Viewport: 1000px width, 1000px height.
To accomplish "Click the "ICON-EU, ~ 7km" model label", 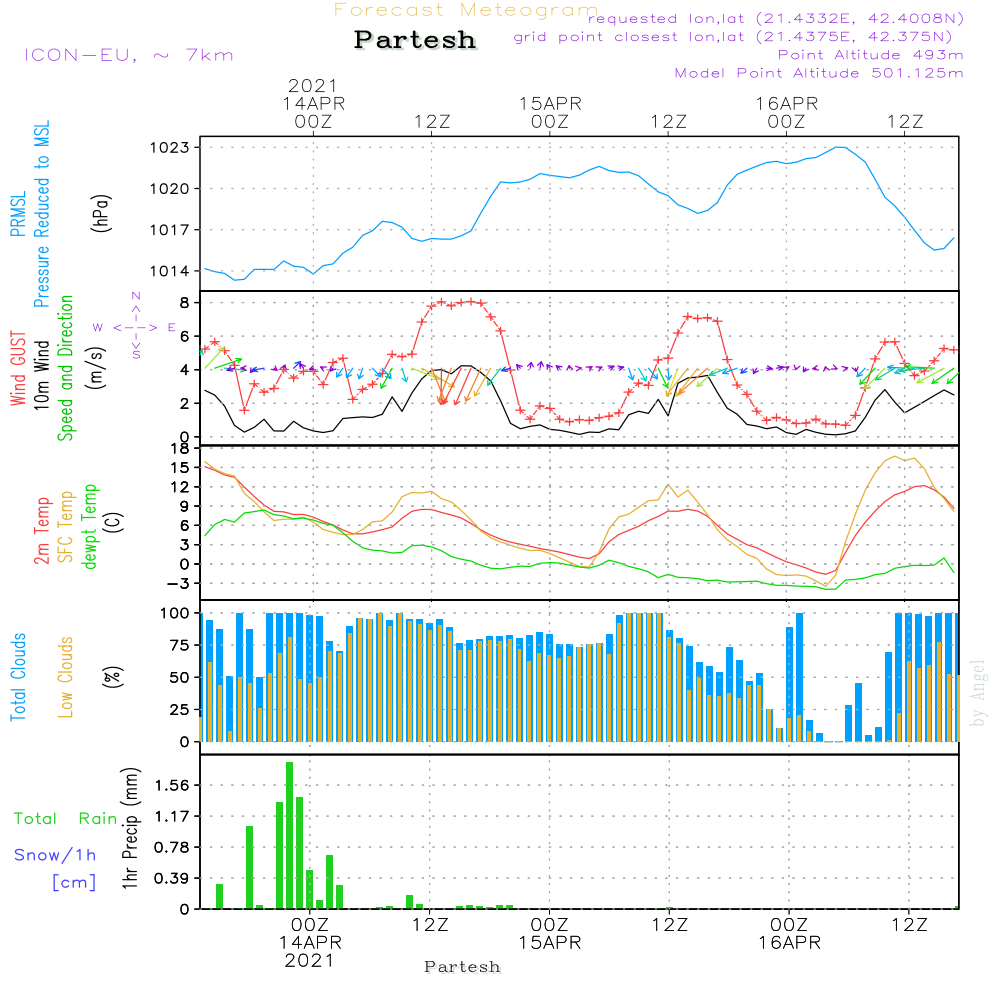I will click(x=129, y=55).
